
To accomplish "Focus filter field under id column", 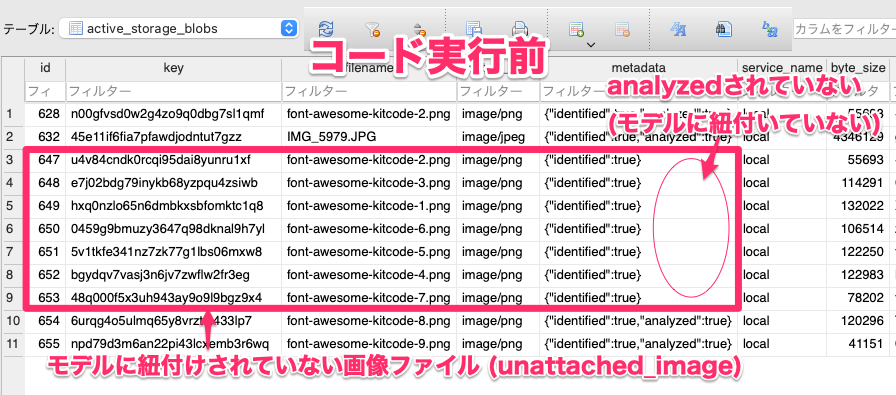I will [45, 91].
